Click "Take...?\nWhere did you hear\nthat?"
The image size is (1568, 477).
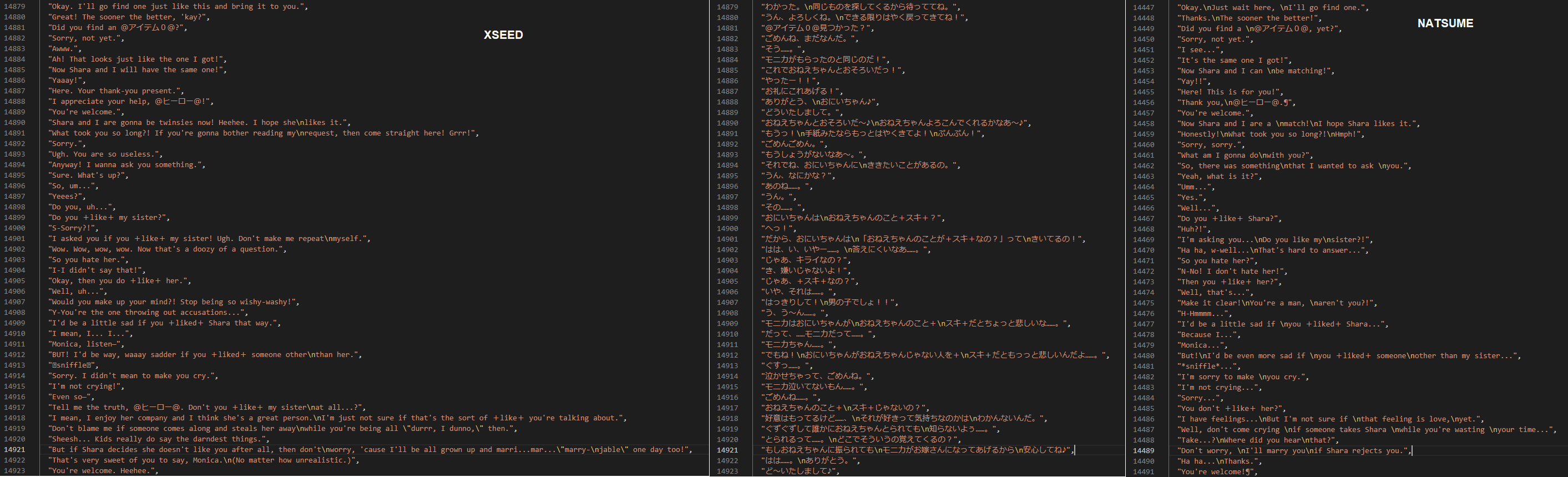click(x=1258, y=440)
